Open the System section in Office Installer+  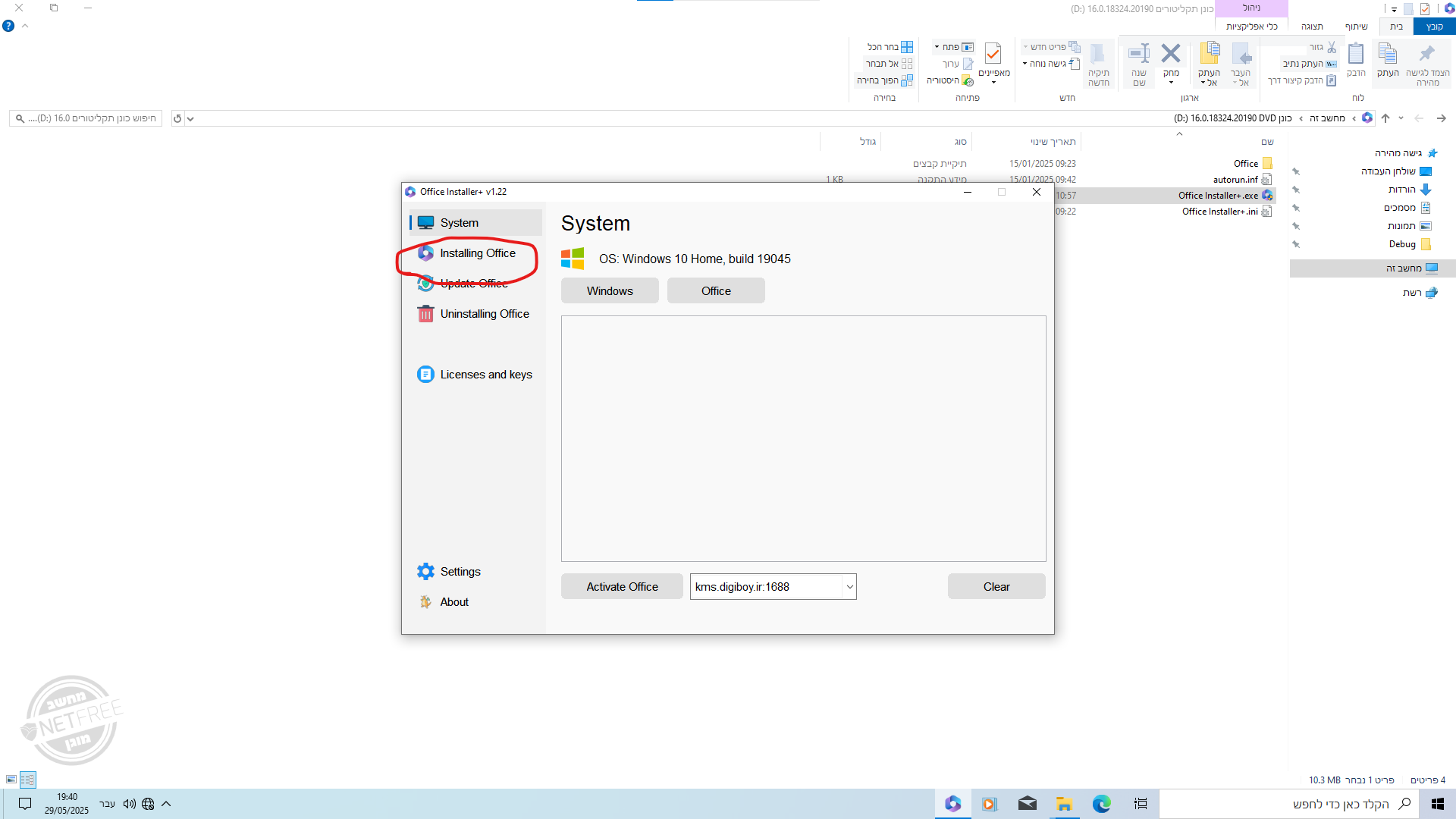[x=475, y=223]
